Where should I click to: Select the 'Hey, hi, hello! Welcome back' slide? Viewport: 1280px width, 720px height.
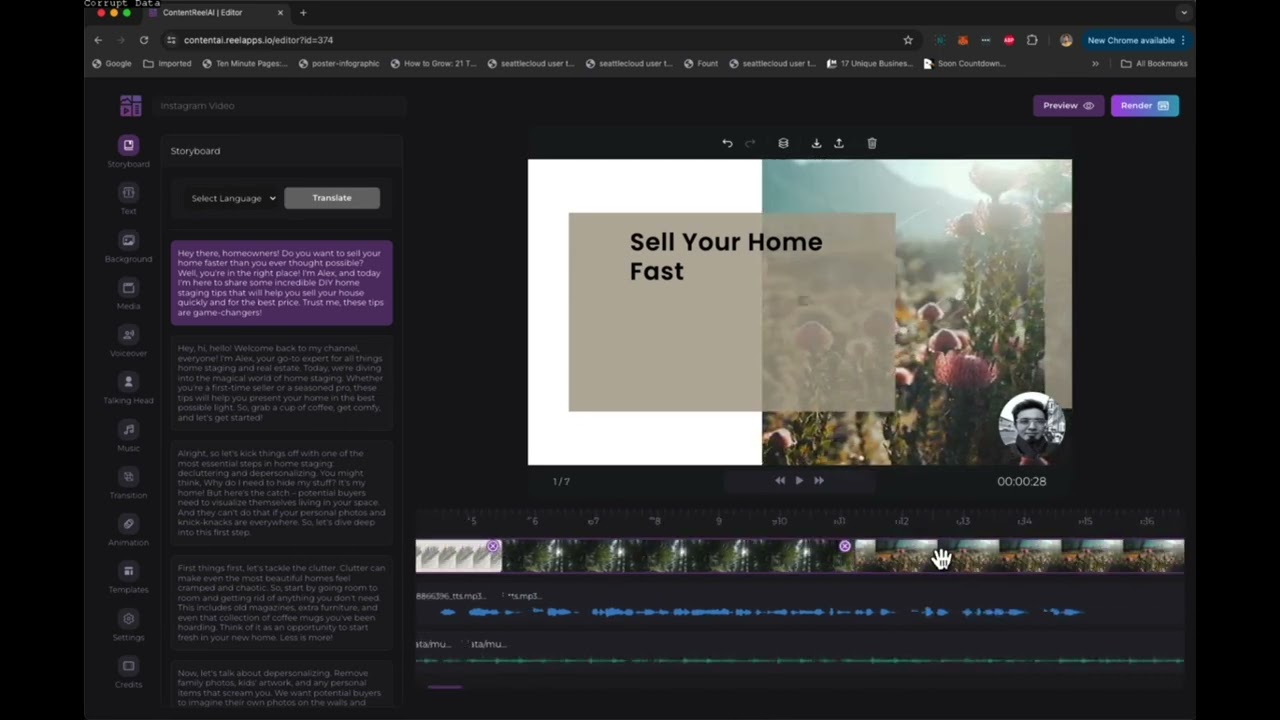282,381
